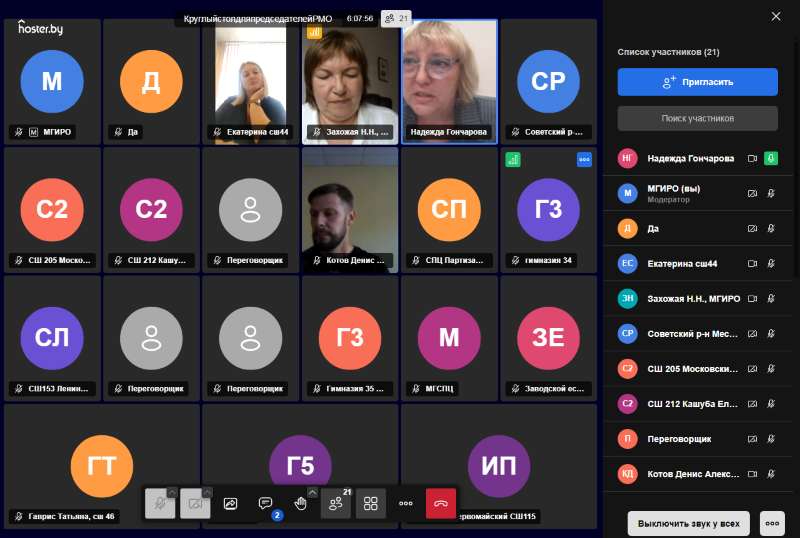
Task: Toggle camera for СШ 212 Кашуба in list
Action: [752, 404]
